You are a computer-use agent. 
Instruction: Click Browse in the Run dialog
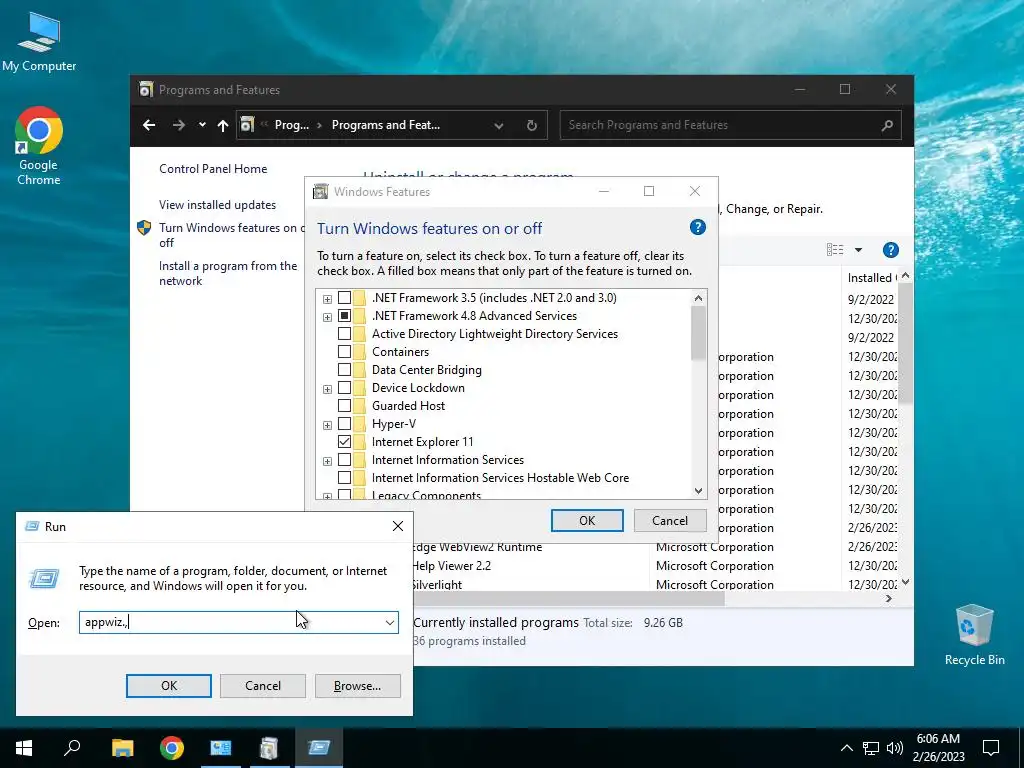point(357,686)
